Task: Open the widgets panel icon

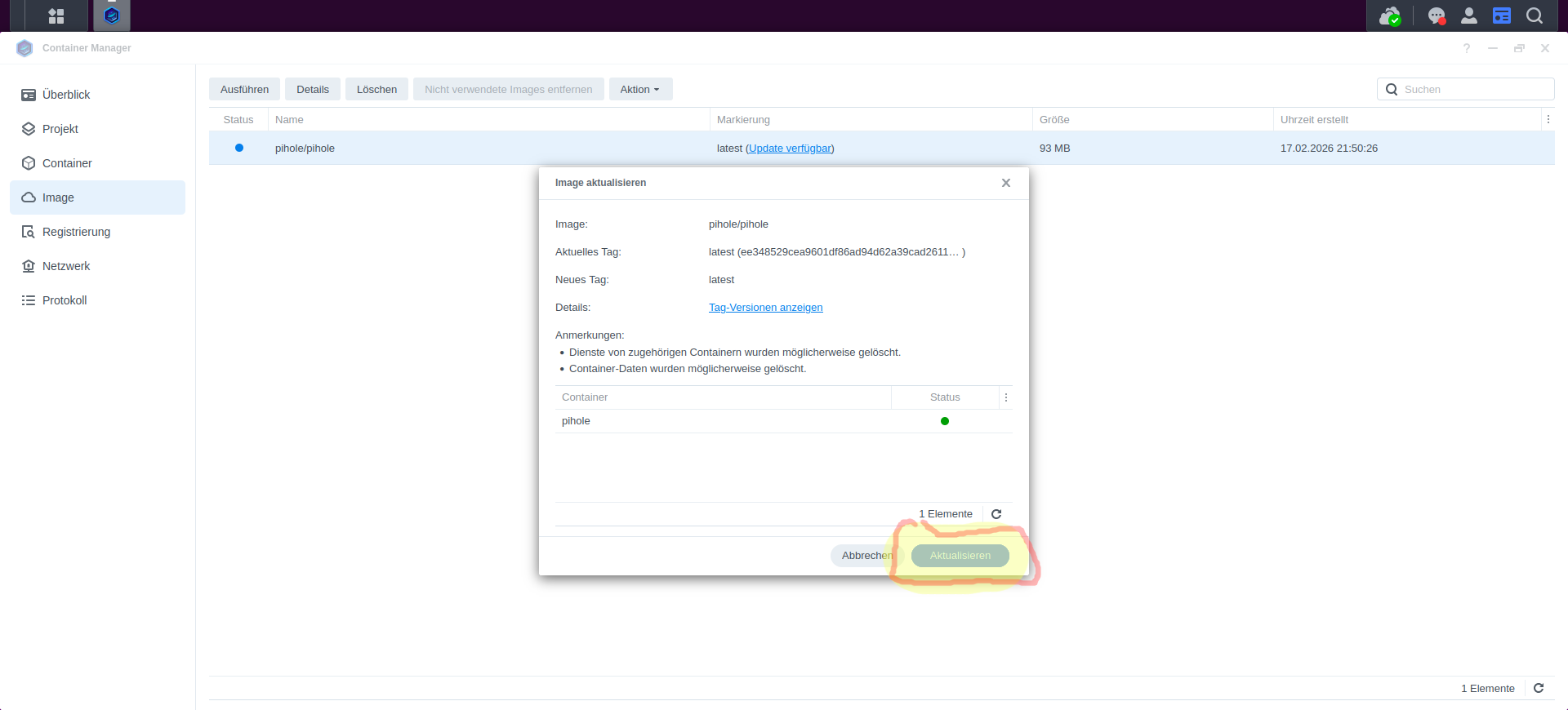Action: click(1502, 16)
